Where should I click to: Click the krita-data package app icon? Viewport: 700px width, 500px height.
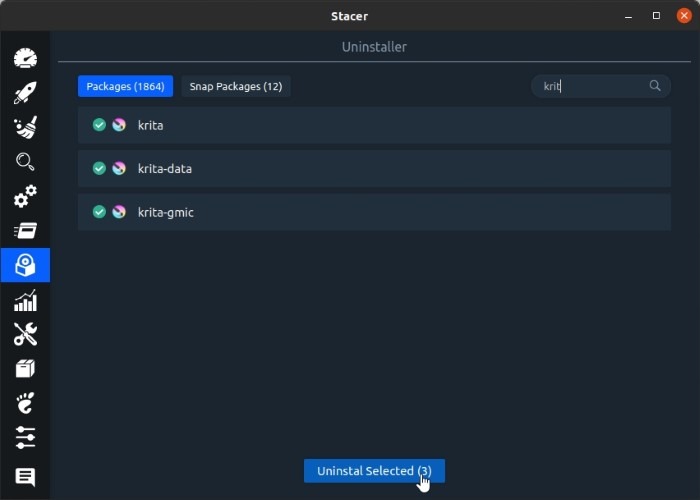[x=119, y=168]
